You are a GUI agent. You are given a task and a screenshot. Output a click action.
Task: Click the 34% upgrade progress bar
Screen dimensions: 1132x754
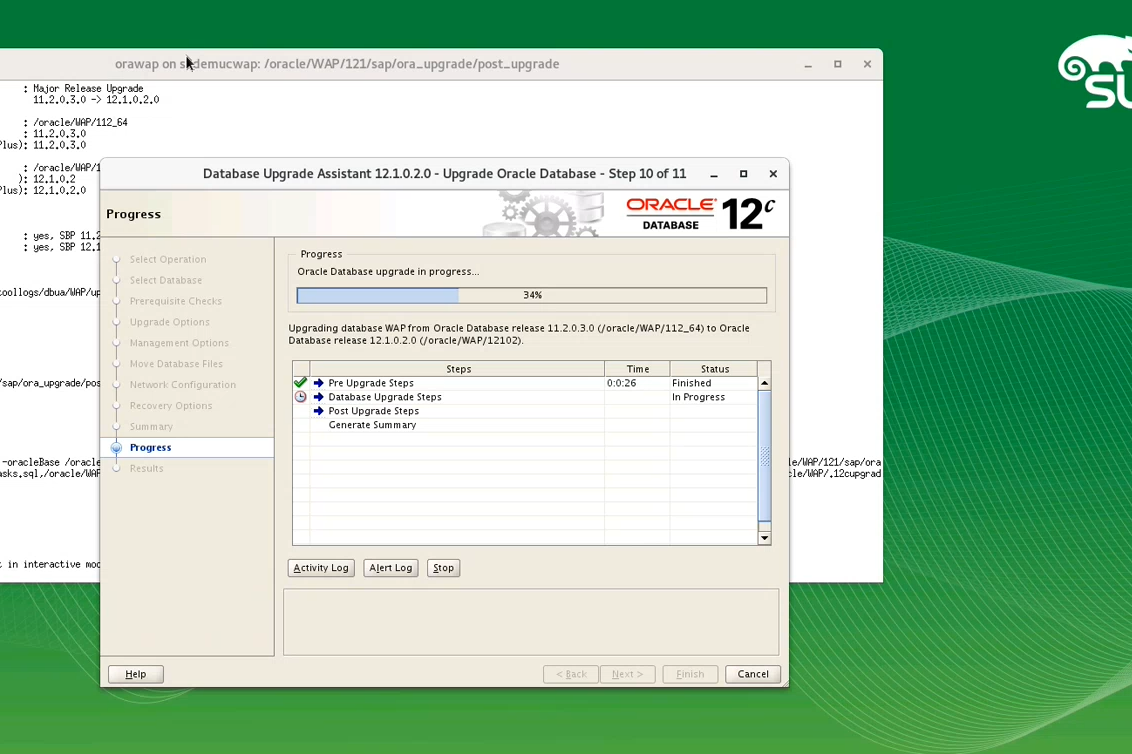point(532,295)
